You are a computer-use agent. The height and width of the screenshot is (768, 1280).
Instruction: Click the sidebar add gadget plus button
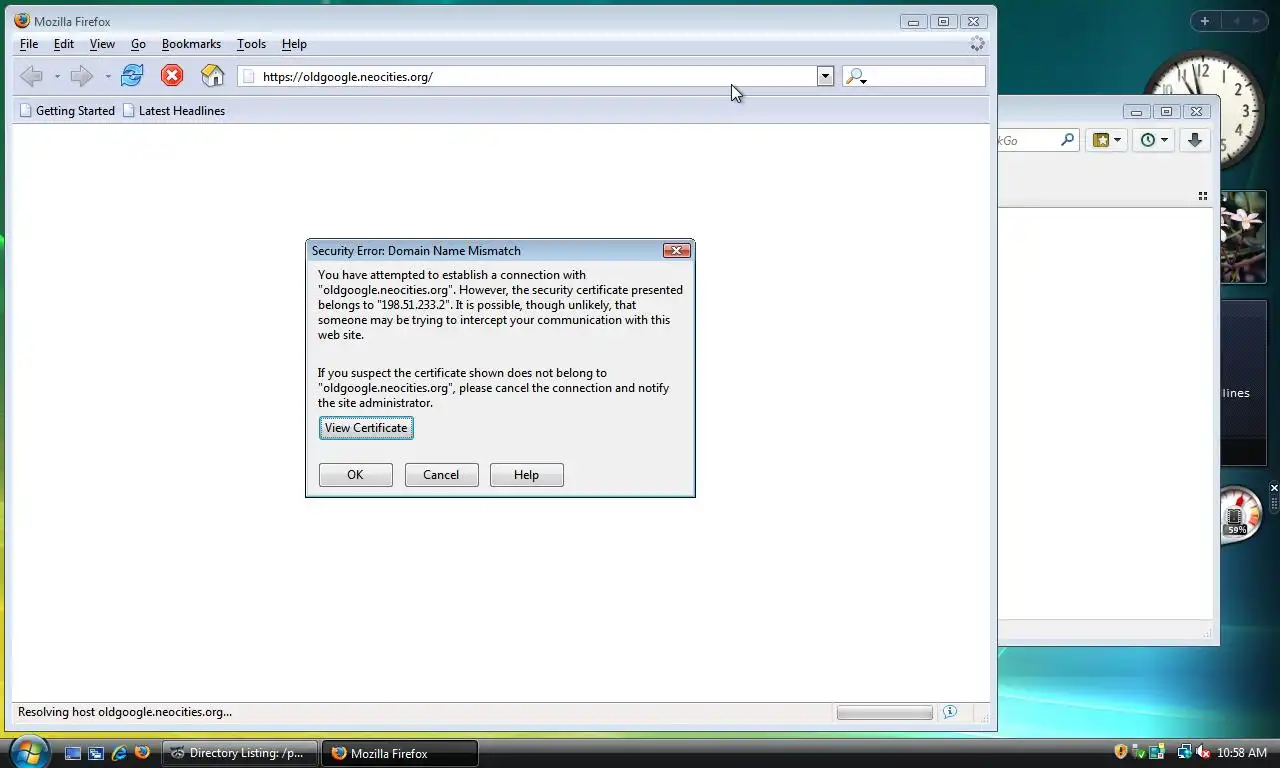1205,21
